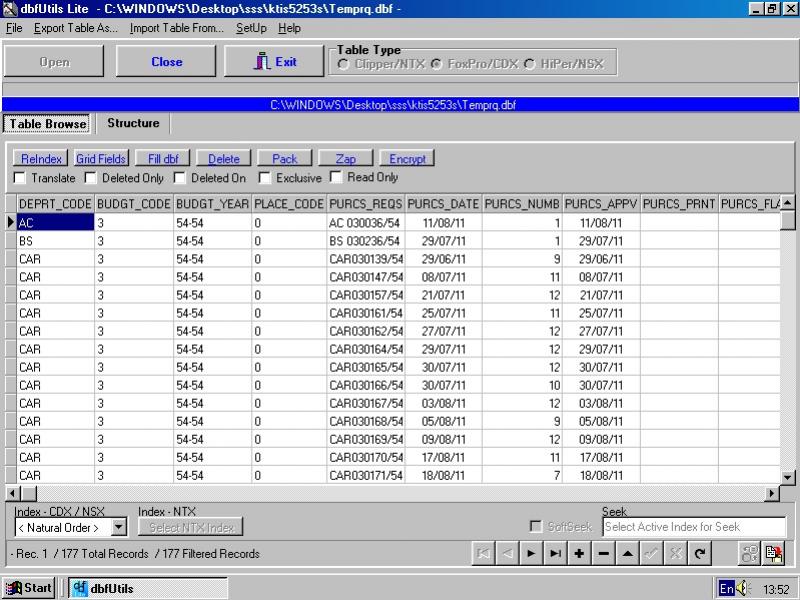This screenshot has width=800, height=600.
Task: Click horizontal scrollbar right arrow
Action: 772,493
